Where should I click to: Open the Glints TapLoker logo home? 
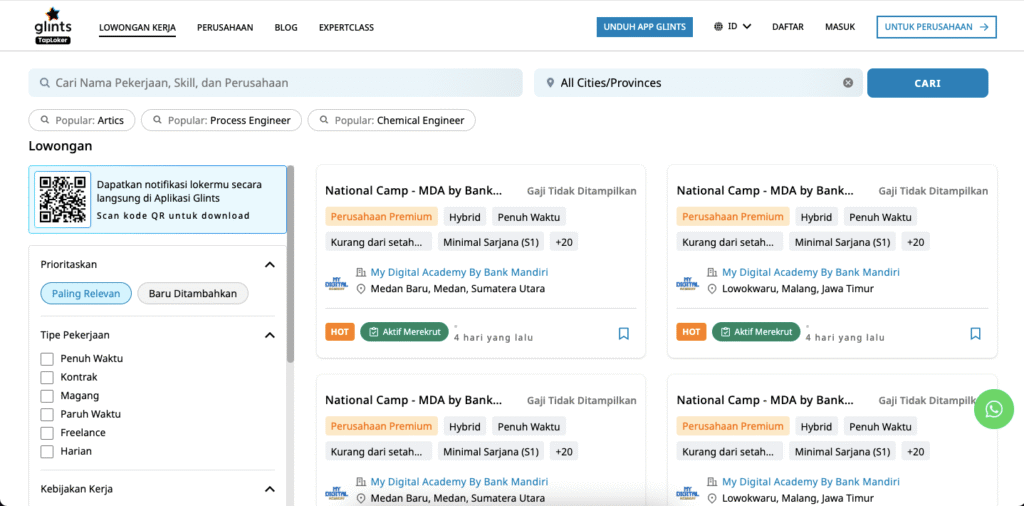(53, 26)
